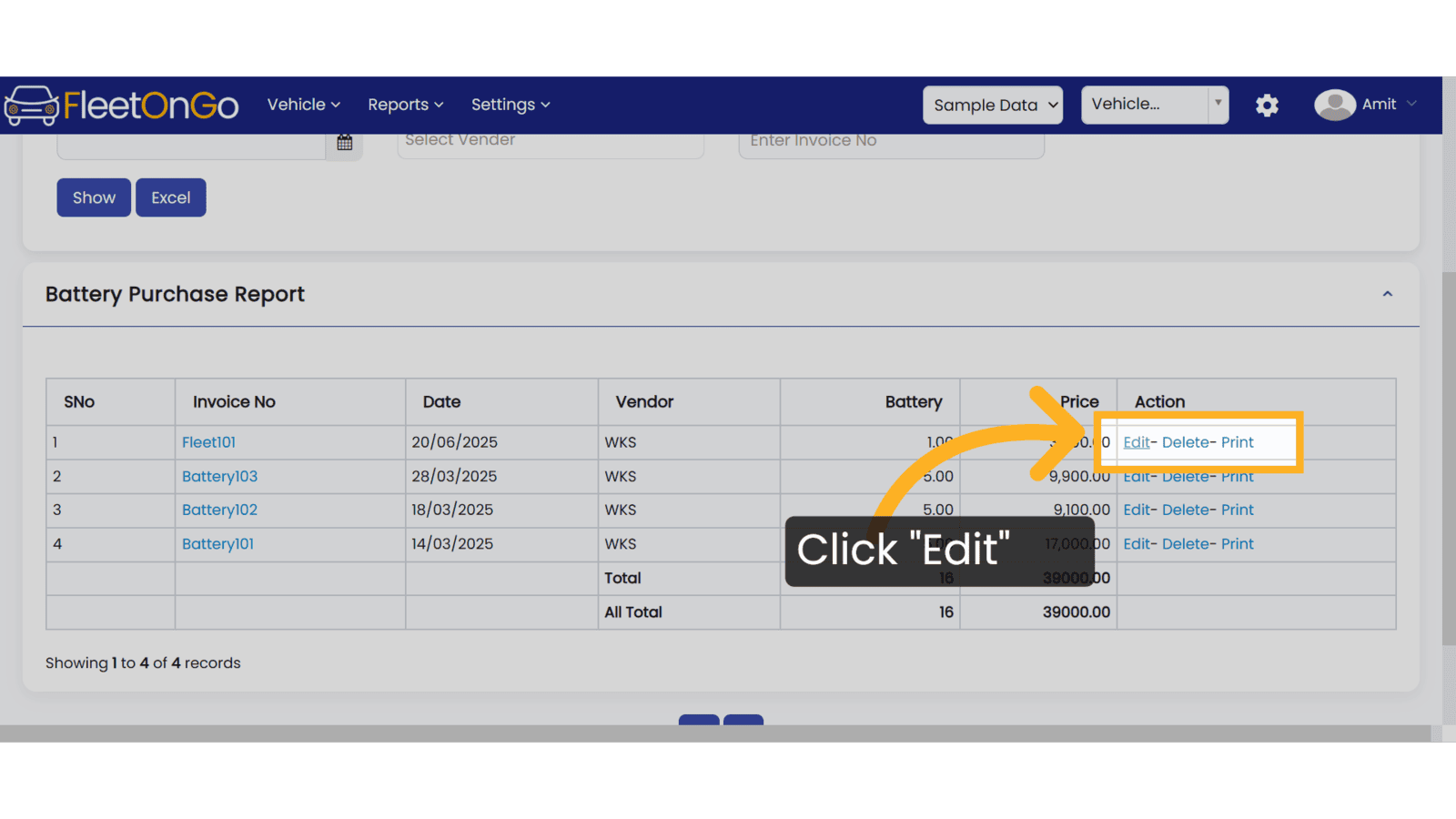This screenshot has height=819, width=1456.
Task: Open the Sample Data dropdown
Action: 993,105
